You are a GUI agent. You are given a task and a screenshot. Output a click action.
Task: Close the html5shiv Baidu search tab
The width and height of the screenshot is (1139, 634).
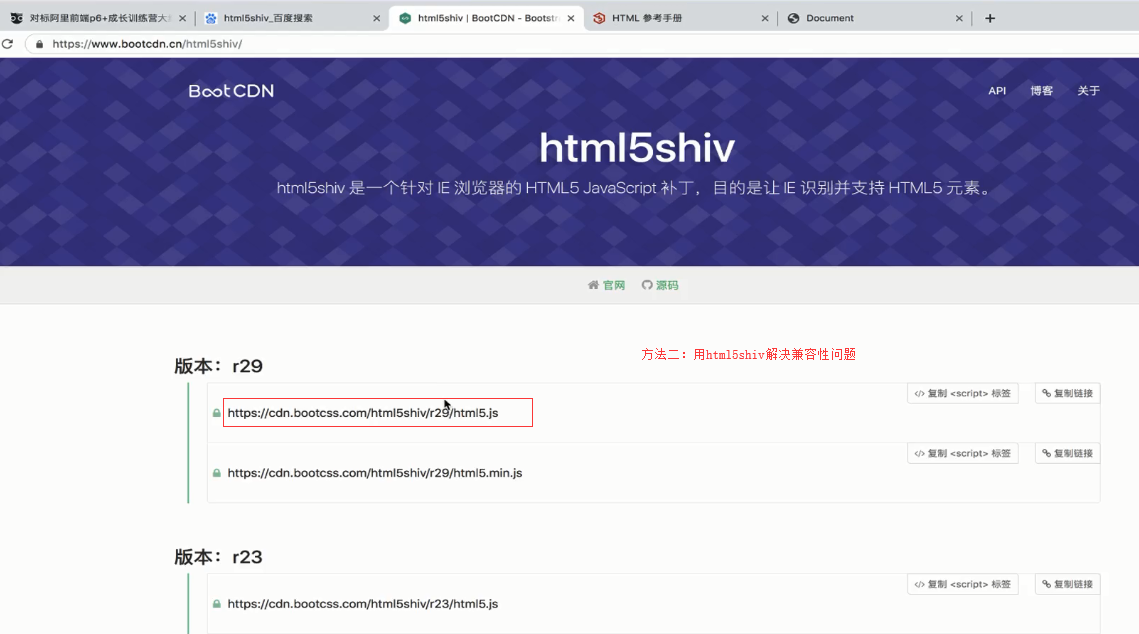click(376, 18)
